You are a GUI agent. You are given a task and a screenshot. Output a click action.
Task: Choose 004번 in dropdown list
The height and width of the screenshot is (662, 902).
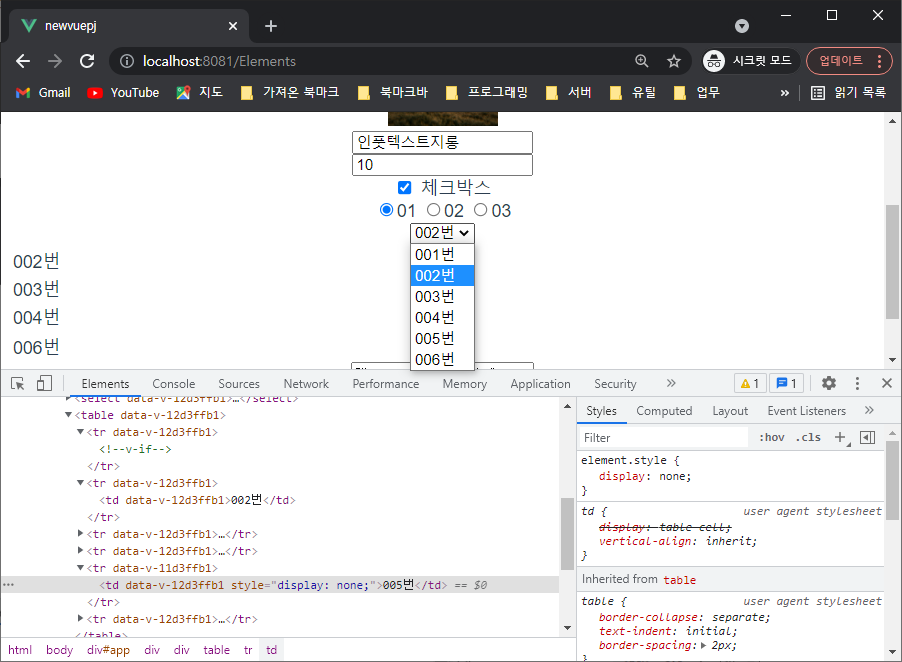pos(442,317)
